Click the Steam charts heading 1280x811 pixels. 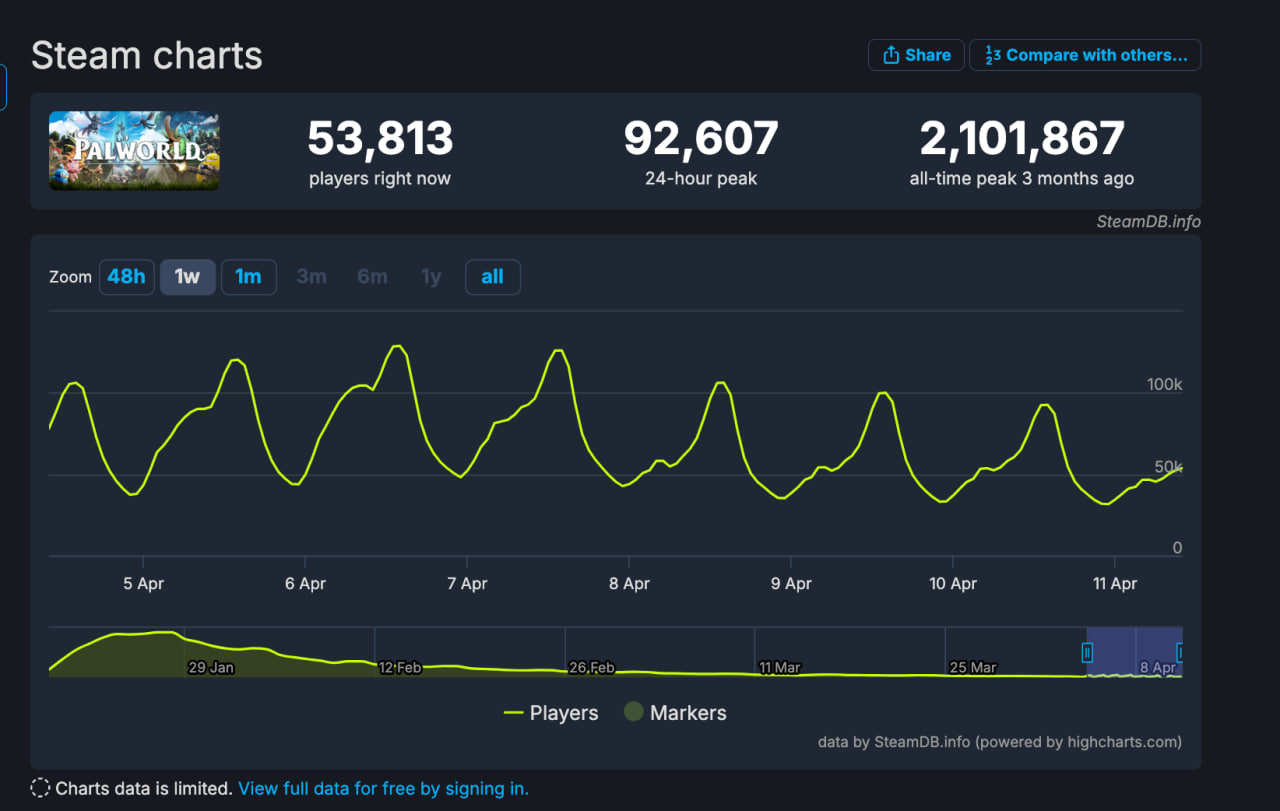point(147,55)
